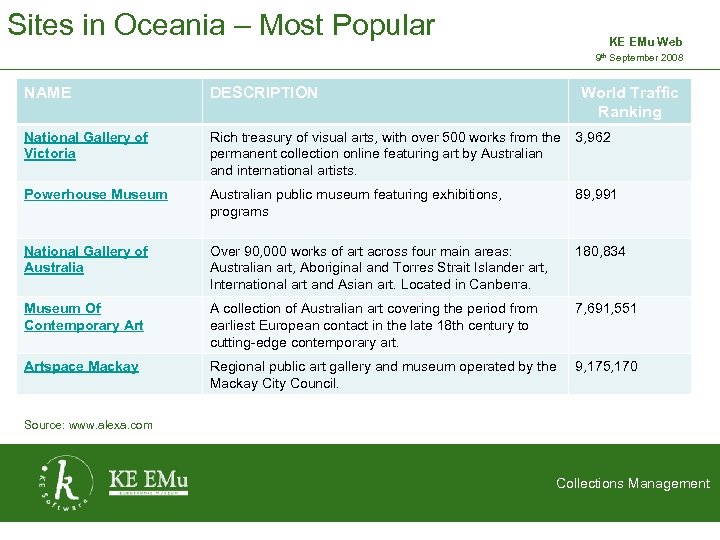The image size is (720, 540).
Task: Click the Powerhouse Museum description text
Action: click(x=356, y=203)
